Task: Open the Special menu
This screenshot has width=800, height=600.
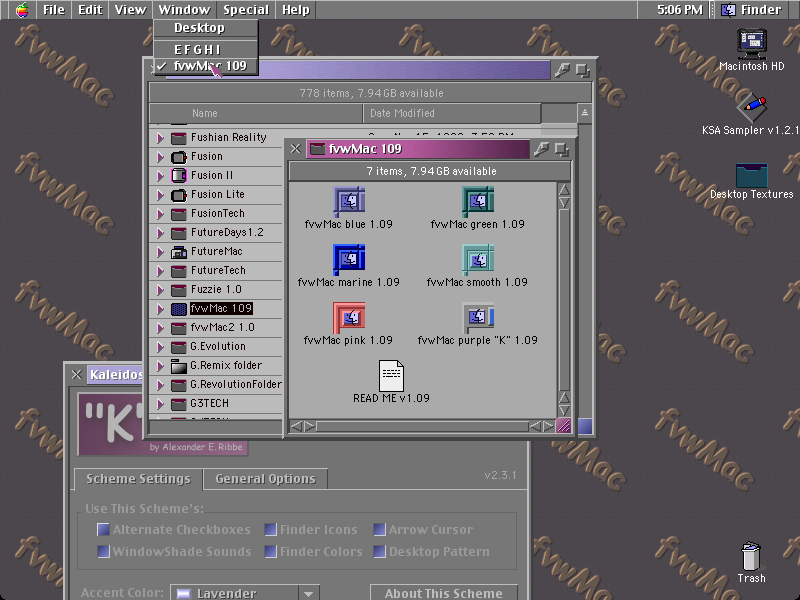Action: click(x=246, y=10)
